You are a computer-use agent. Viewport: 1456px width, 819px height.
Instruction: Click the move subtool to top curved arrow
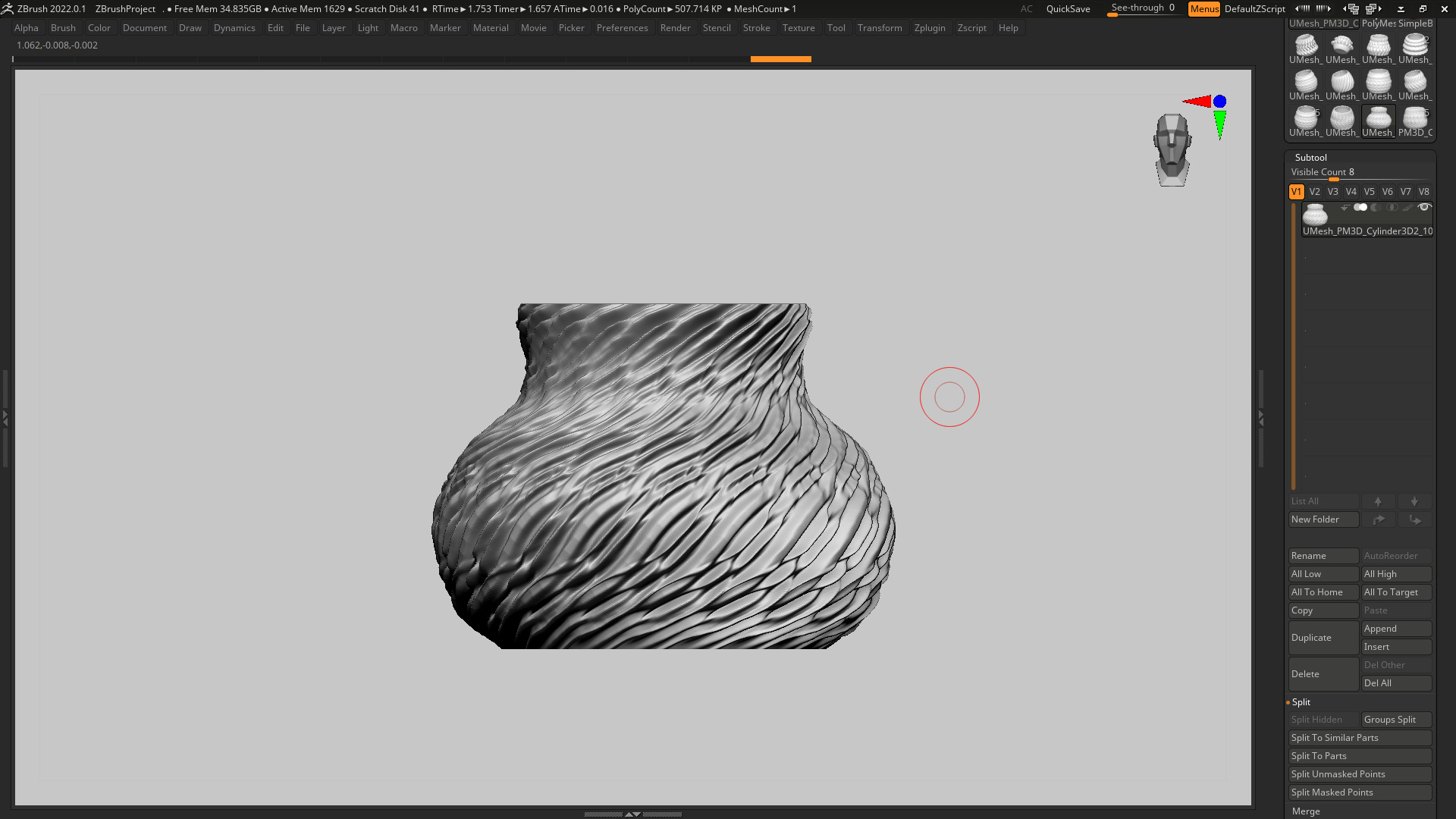[x=1378, y=519]
